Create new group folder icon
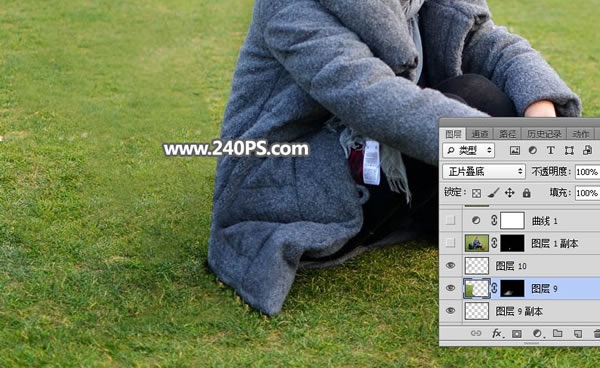The width and height of the screenshot is (600, 368). 558,334
